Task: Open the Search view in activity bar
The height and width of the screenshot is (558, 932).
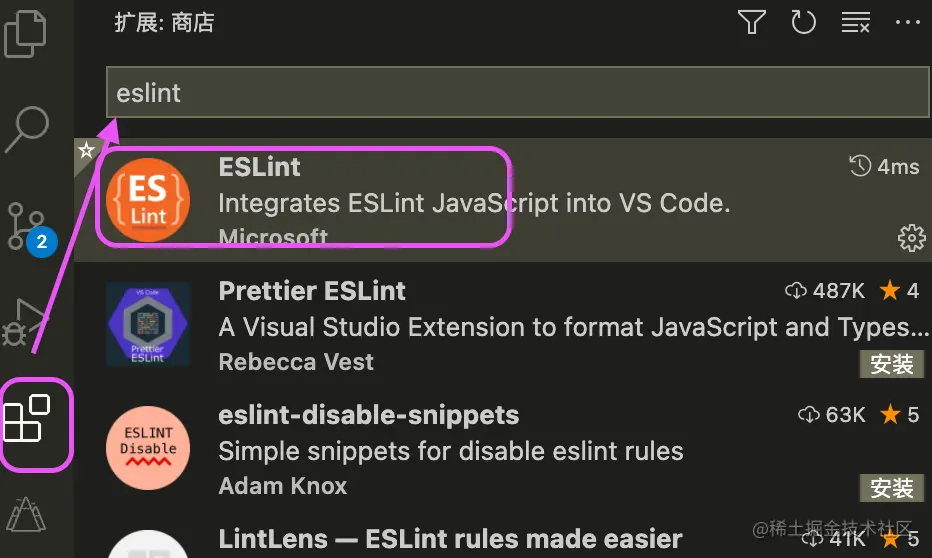Action: (x=27, y=129)
